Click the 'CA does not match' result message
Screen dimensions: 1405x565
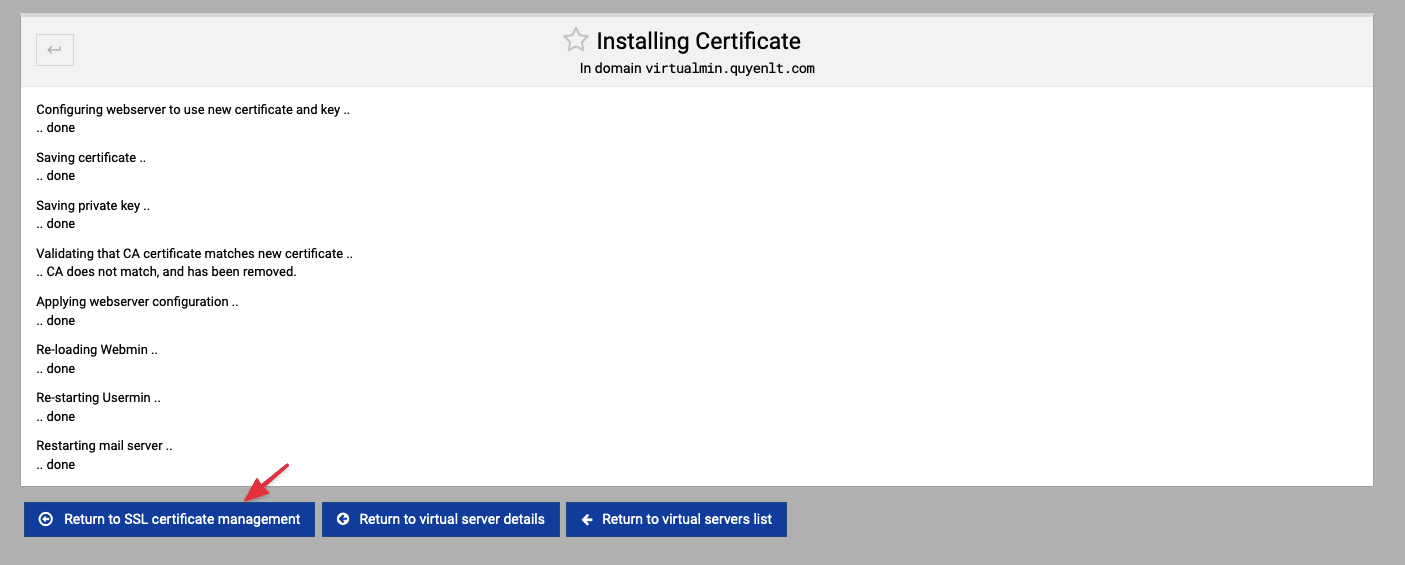[x=166, y=272]
